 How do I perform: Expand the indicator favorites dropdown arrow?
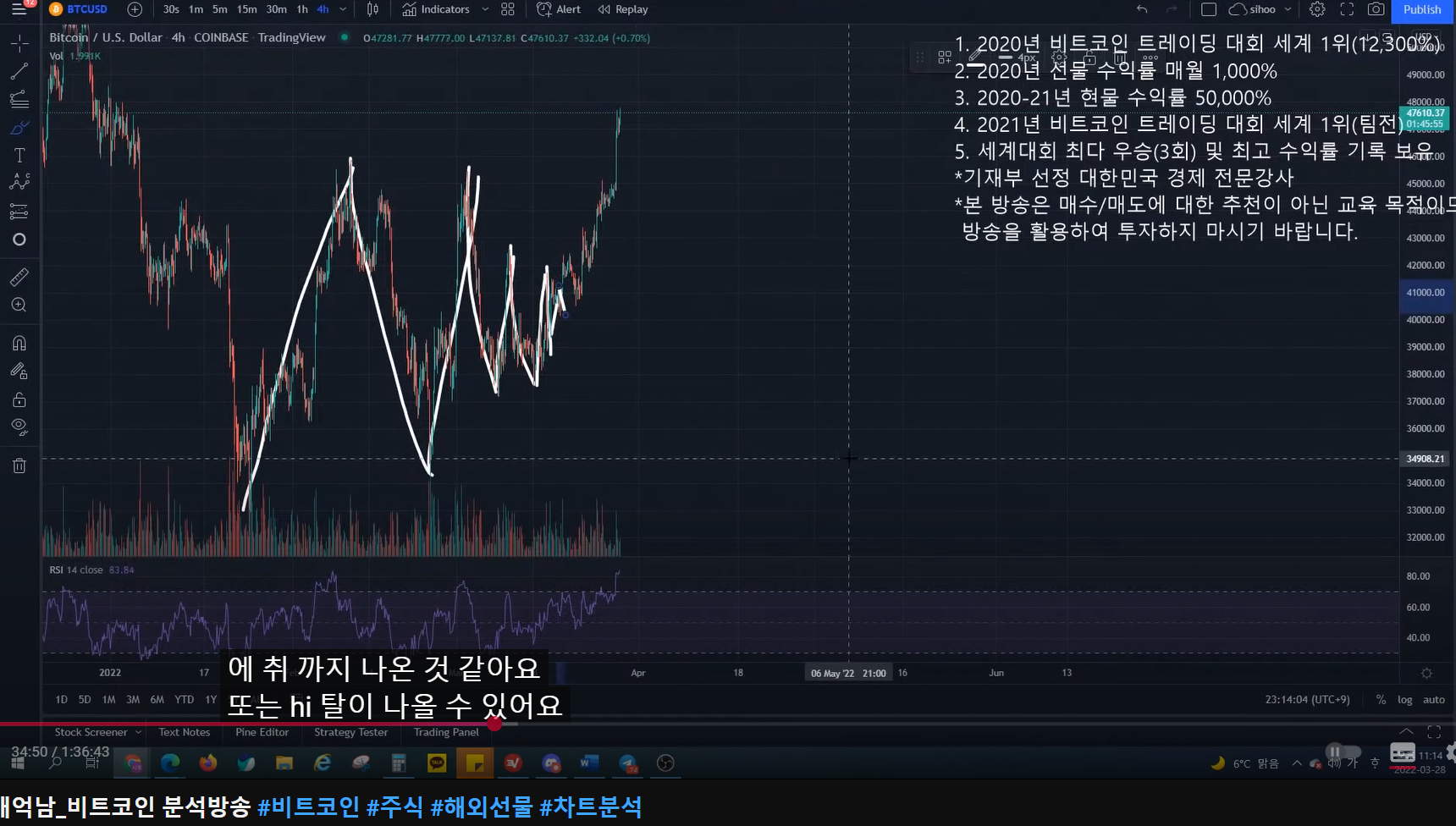point(485,9)
